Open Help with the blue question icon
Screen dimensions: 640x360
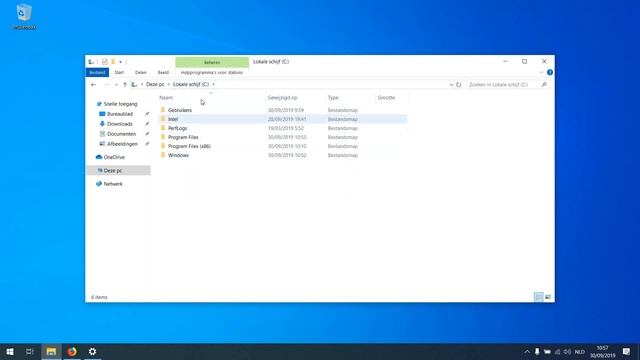point(550,72)
